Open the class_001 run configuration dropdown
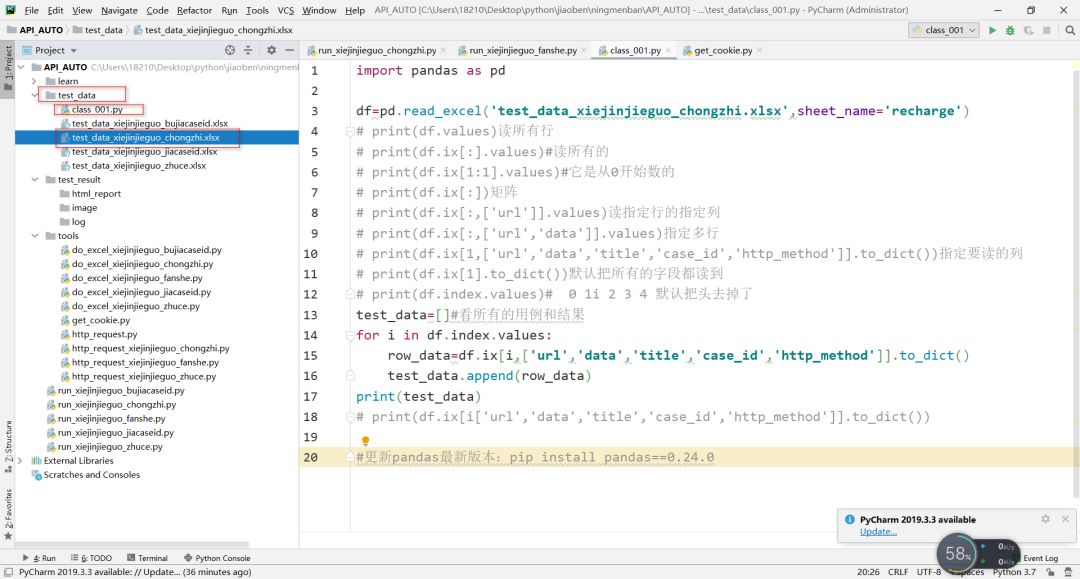 pos(944,30)
